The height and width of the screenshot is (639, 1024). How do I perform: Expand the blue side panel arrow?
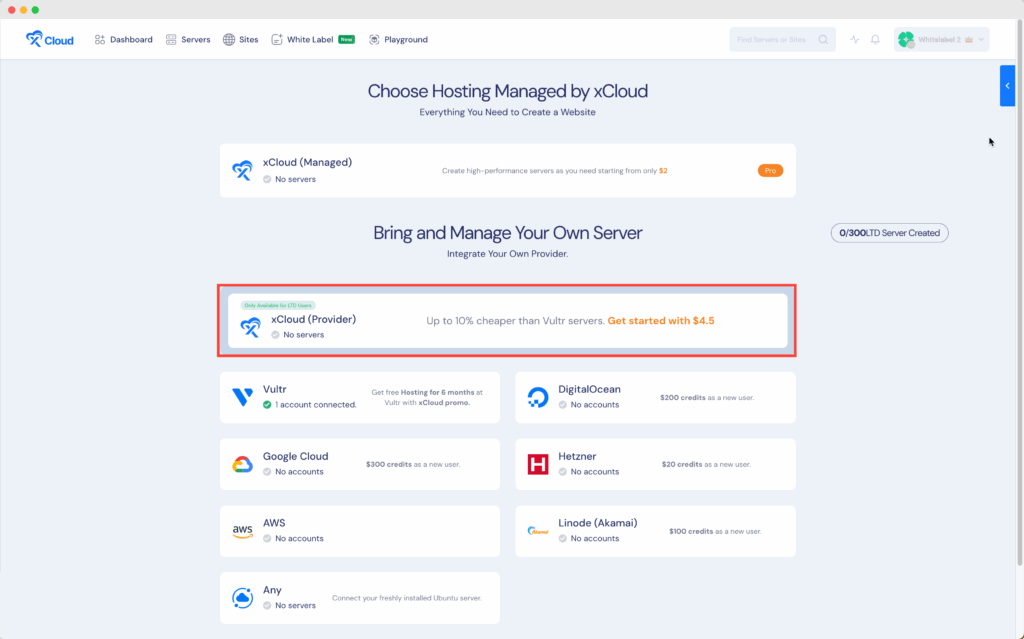(1007, 86)
